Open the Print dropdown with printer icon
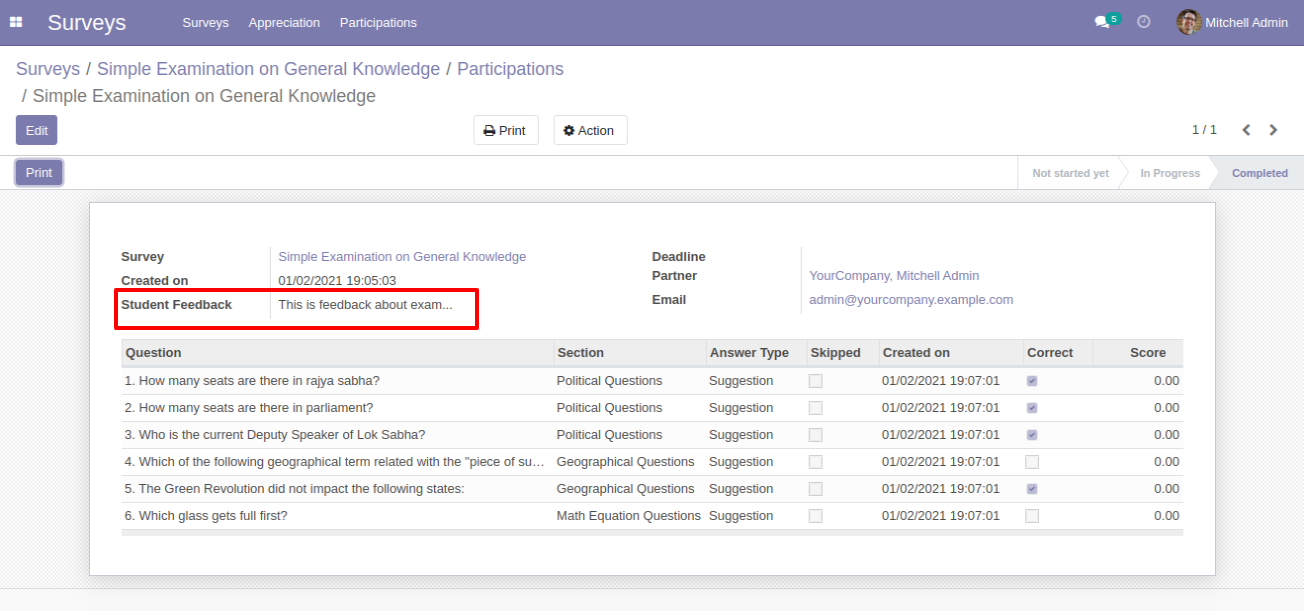1304x611 pixels. point(505,130)
